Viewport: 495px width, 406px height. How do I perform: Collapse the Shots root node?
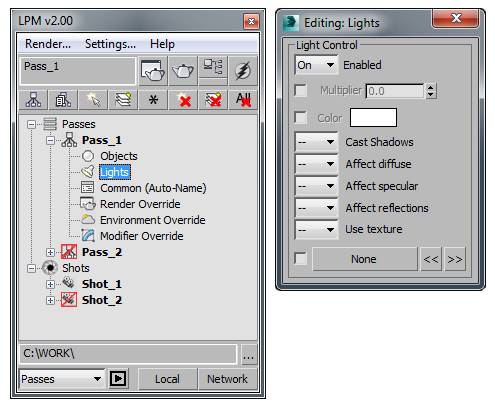(31, 268)
